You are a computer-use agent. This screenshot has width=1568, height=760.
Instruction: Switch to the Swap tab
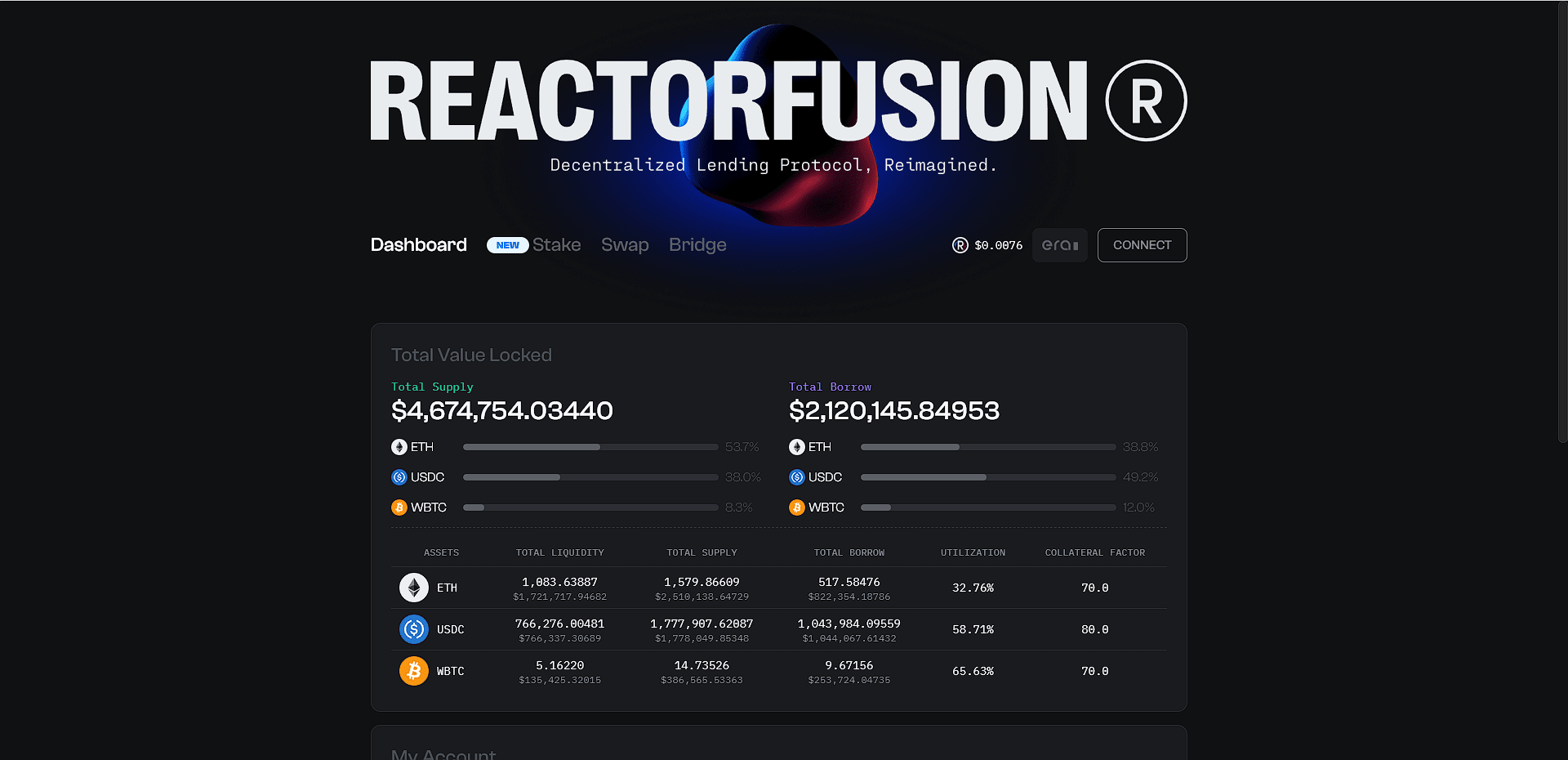(625, 245)
